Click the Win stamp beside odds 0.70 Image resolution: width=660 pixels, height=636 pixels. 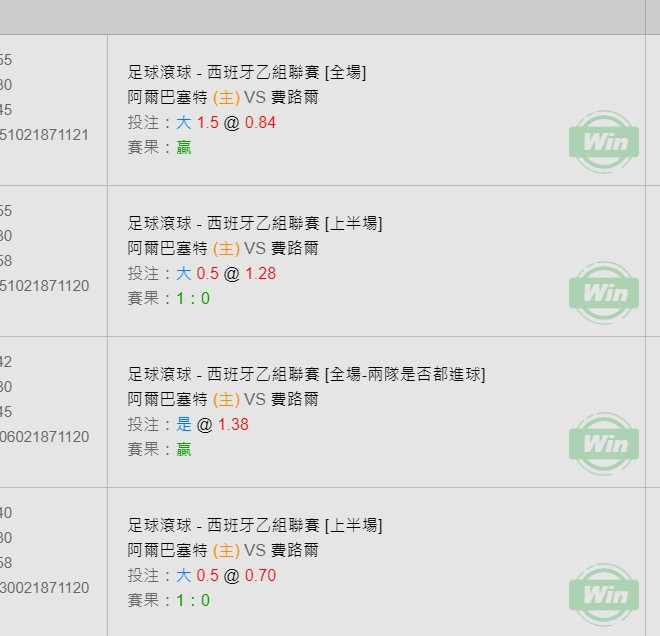tap(604, 595)
